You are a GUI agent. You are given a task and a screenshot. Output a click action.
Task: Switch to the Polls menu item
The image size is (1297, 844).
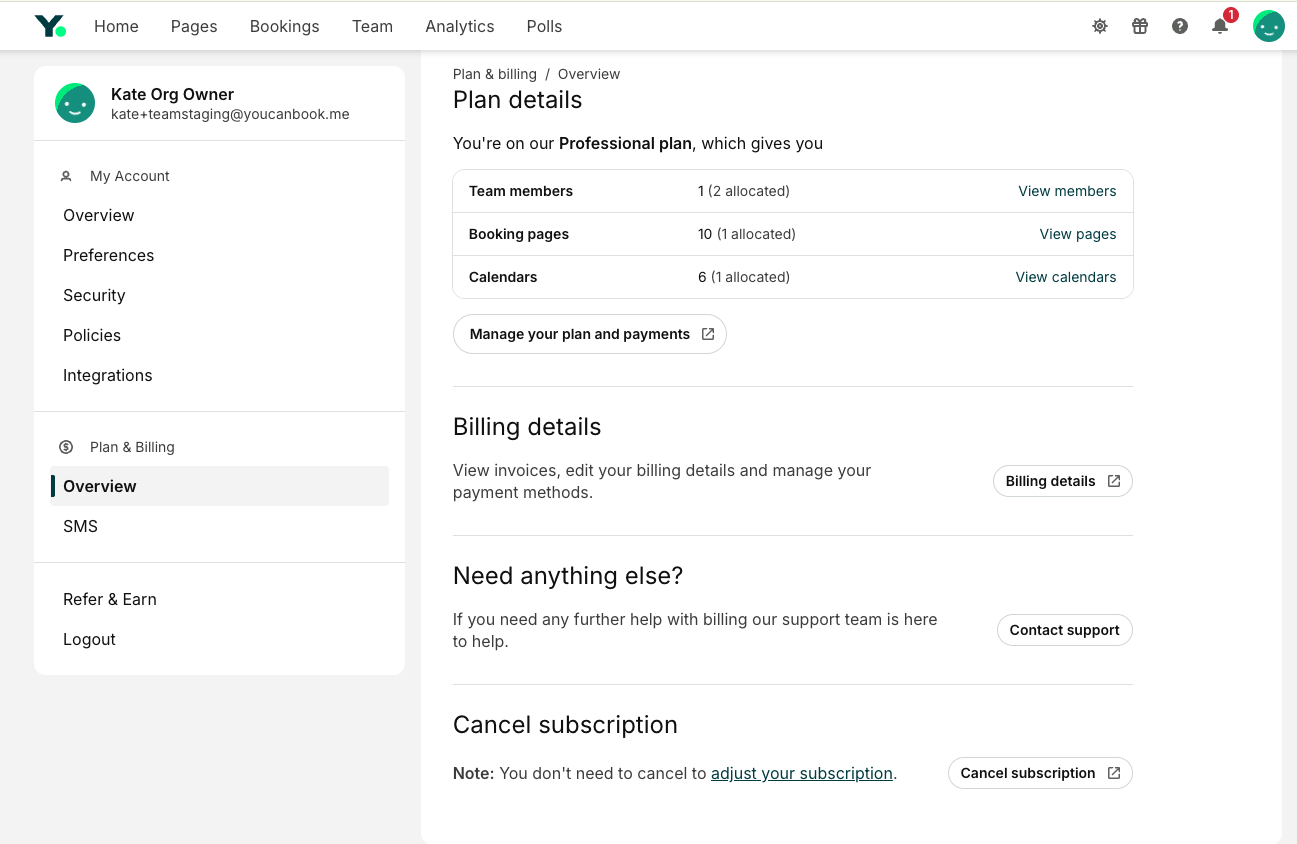(x=544, y=26)
